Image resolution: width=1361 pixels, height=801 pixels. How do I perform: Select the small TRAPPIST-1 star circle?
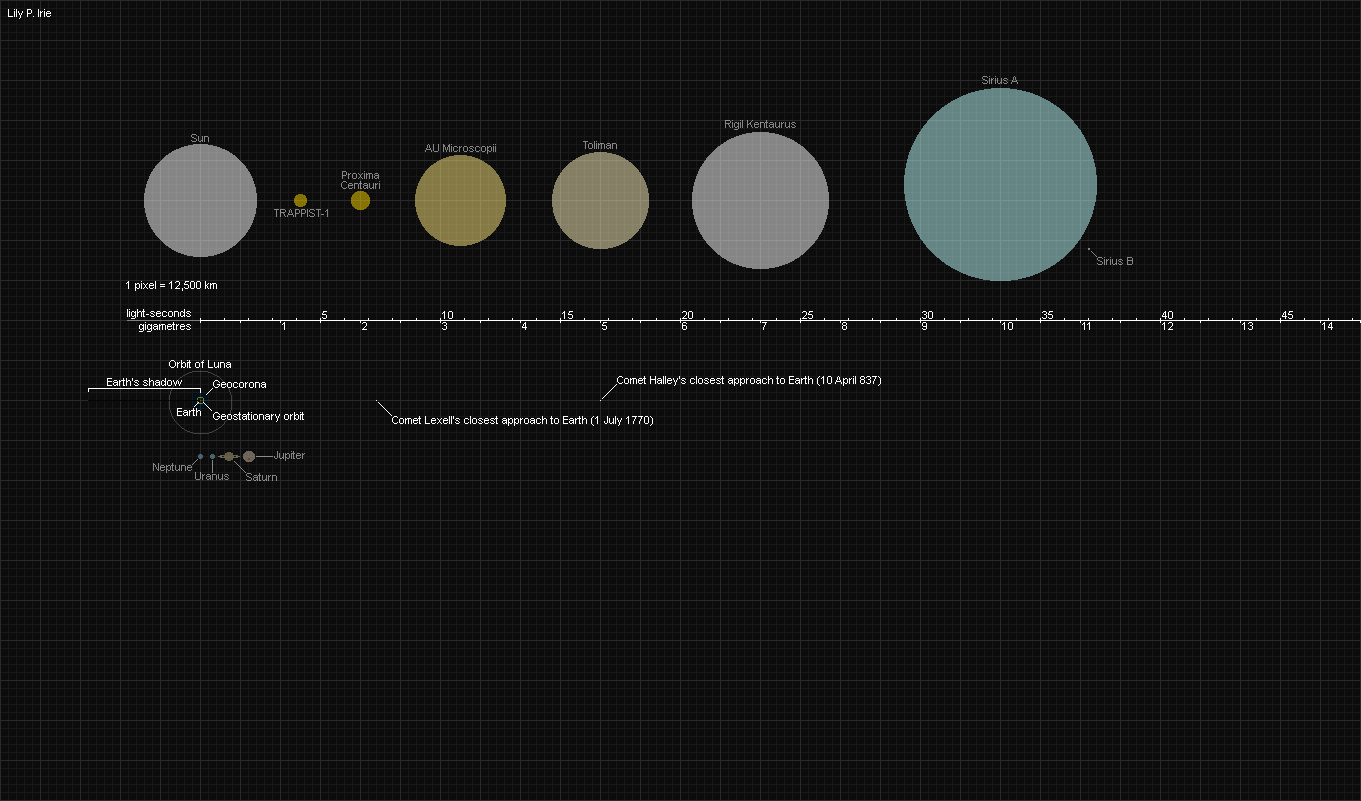[x=300, y=200]
